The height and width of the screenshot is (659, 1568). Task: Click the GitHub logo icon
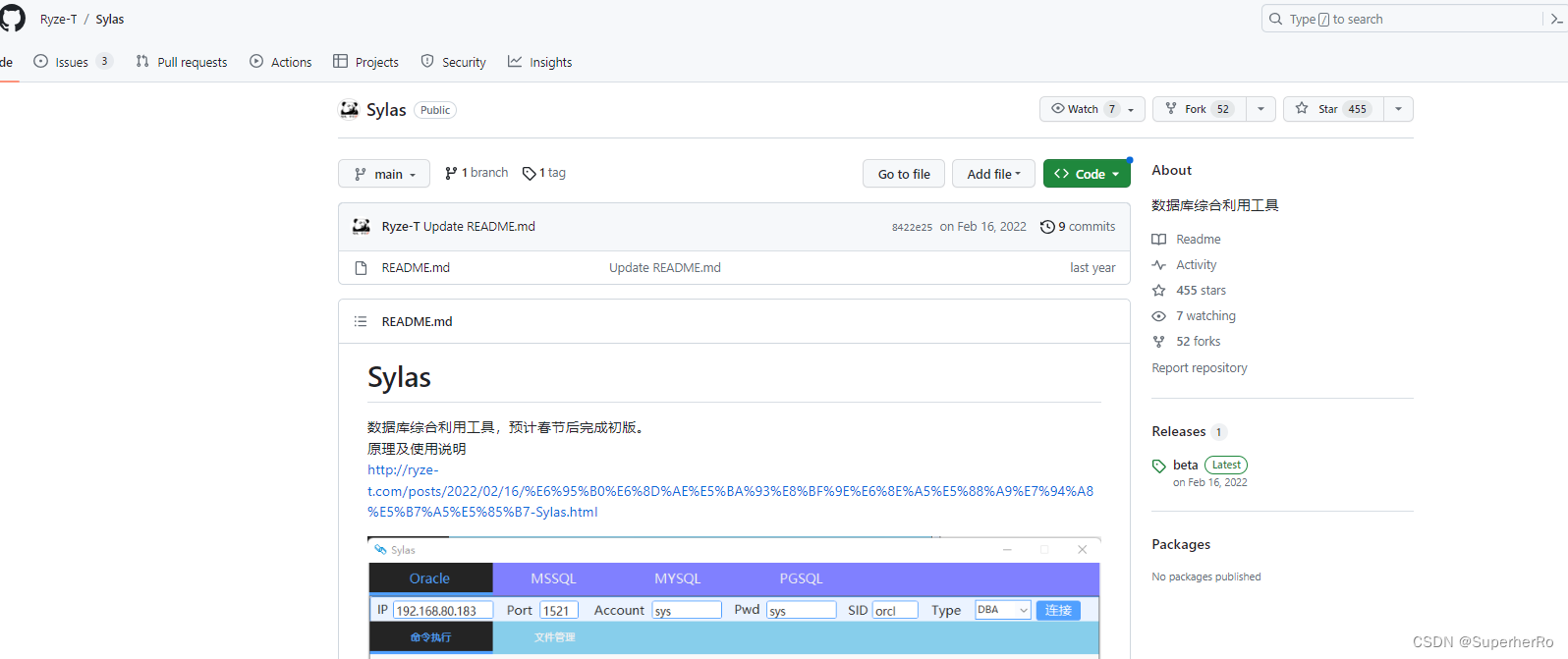click(12, 19)
